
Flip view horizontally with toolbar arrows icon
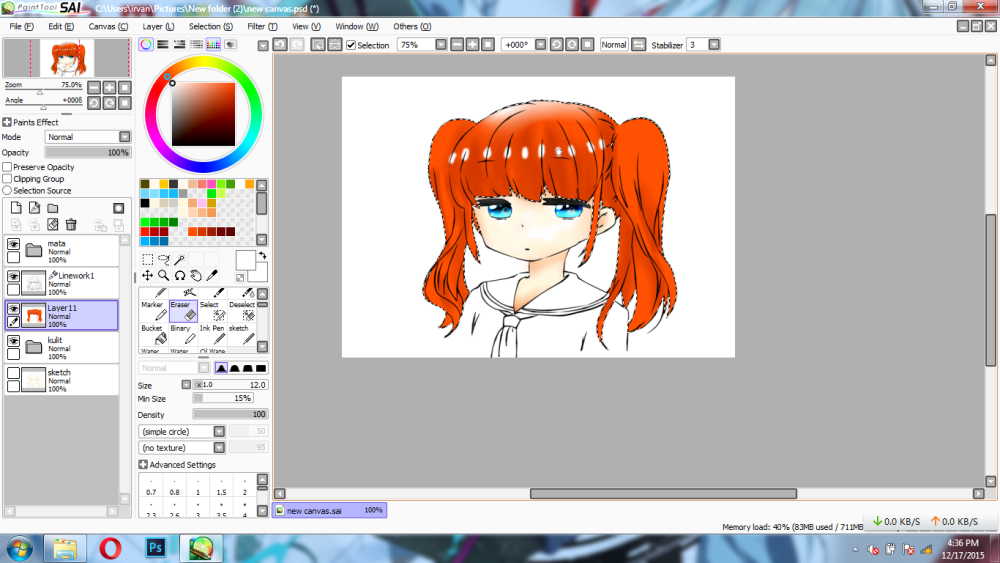(x=638, y=45)
